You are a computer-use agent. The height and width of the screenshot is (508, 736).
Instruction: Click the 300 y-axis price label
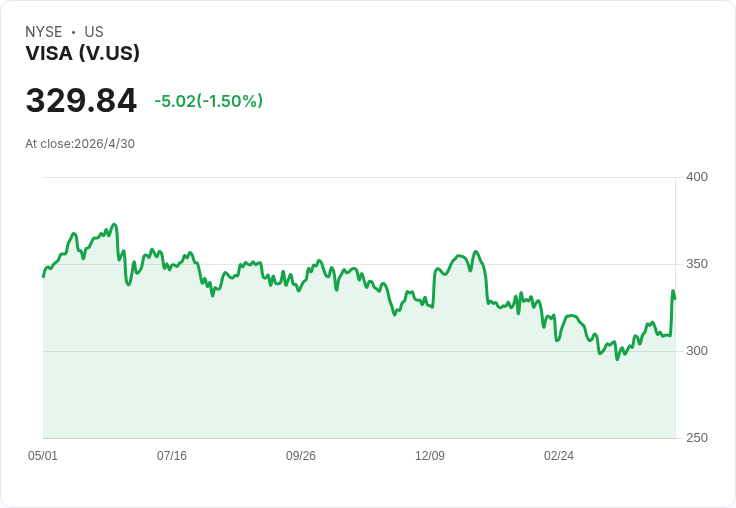coord(697,351)
